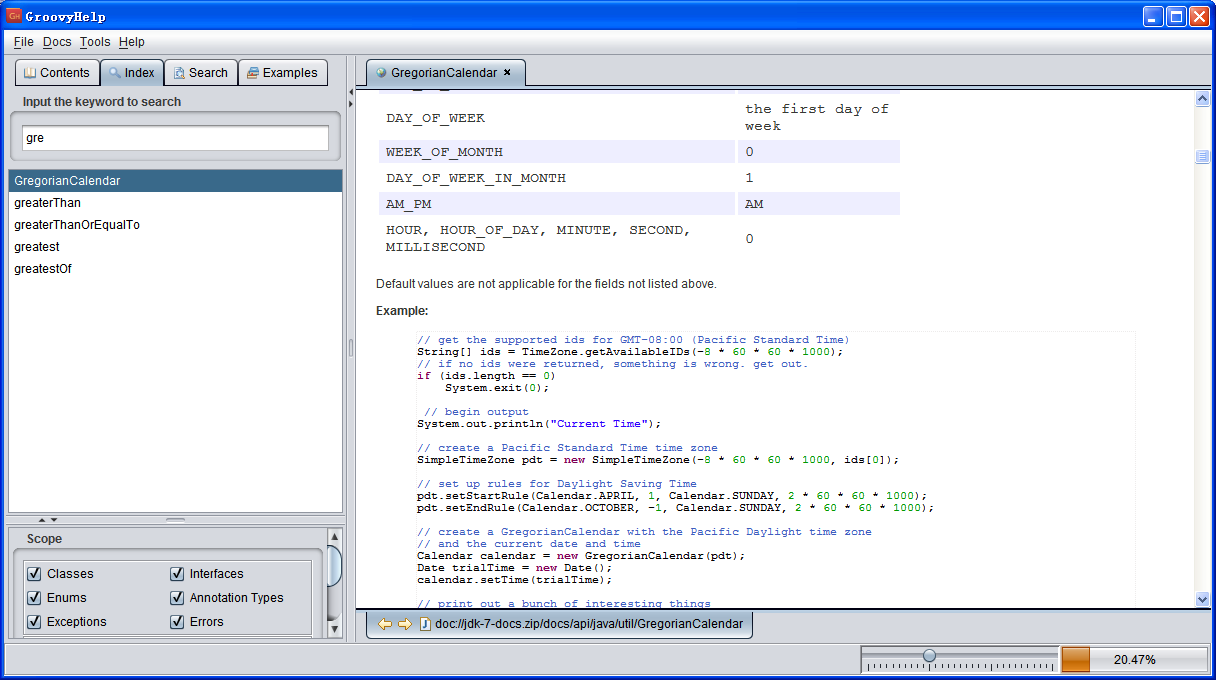Open the Help menu
The width and height of the screenshot is (1216, 680).
pyautogui.click(x=132, y=42)
